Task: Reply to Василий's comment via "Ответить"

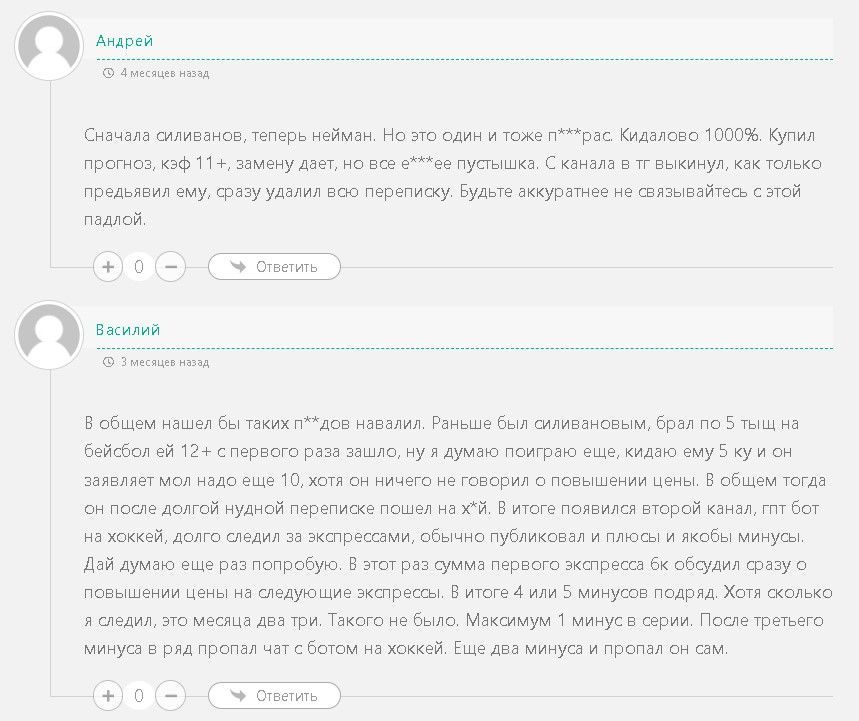Action: coord(286,695)
